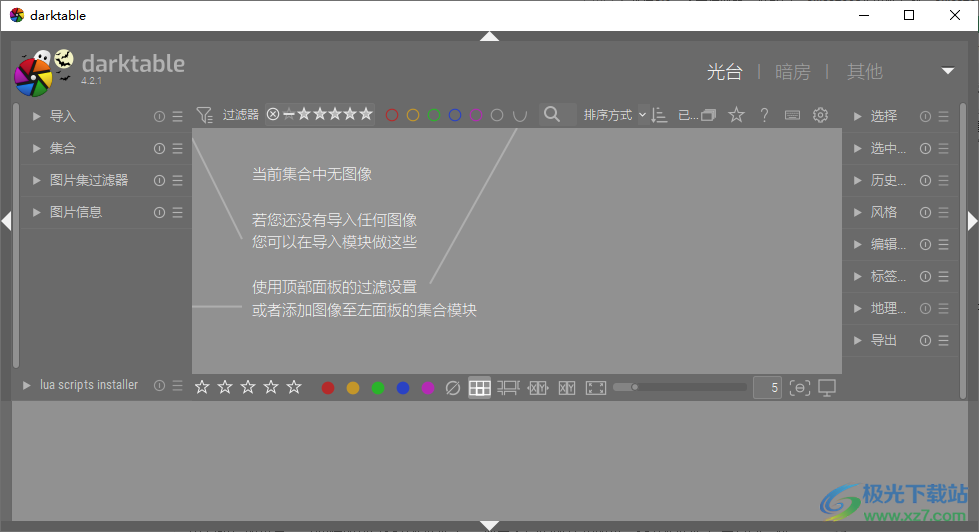Open the search magnifier in top bar
The height and width of the screenshot is (532, 979).
pyautogui.click(x=552, y=114)
